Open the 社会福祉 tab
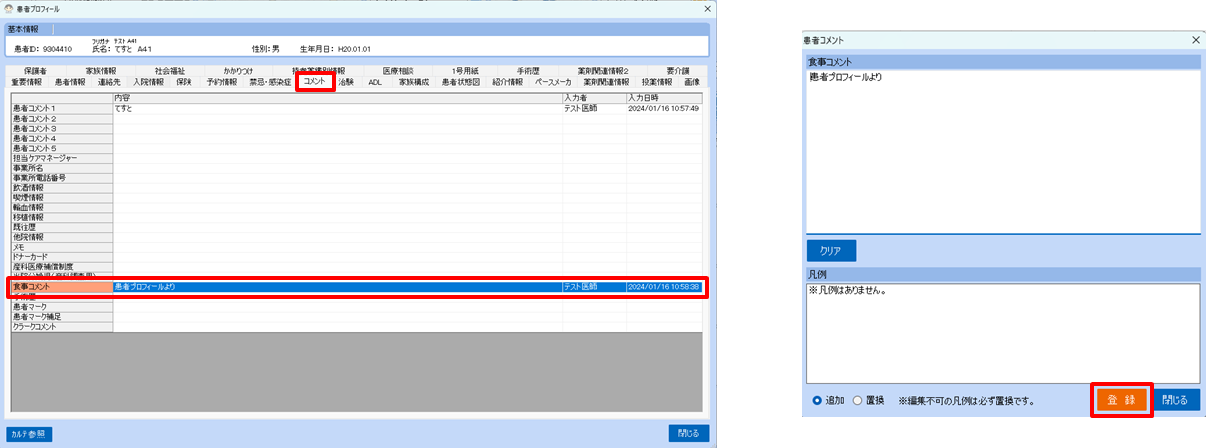The height and width of the screenshot is (448, 1206). click(x=170, y=72)
